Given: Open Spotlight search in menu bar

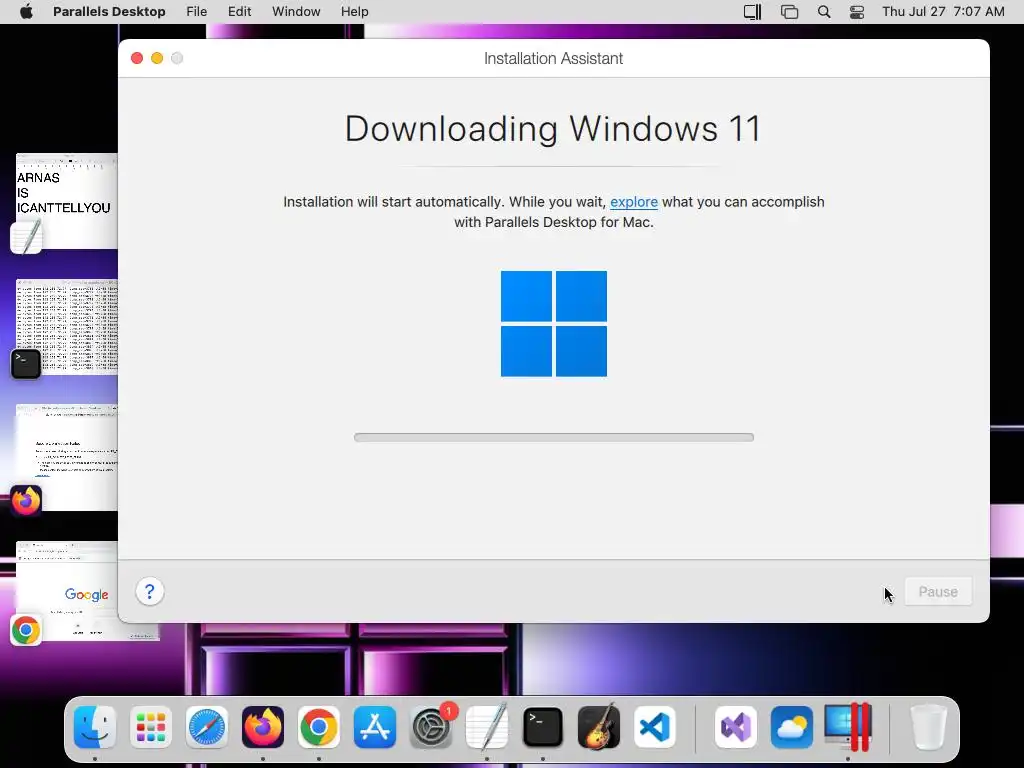Looking at the screenshot, I should click(824, 12).
